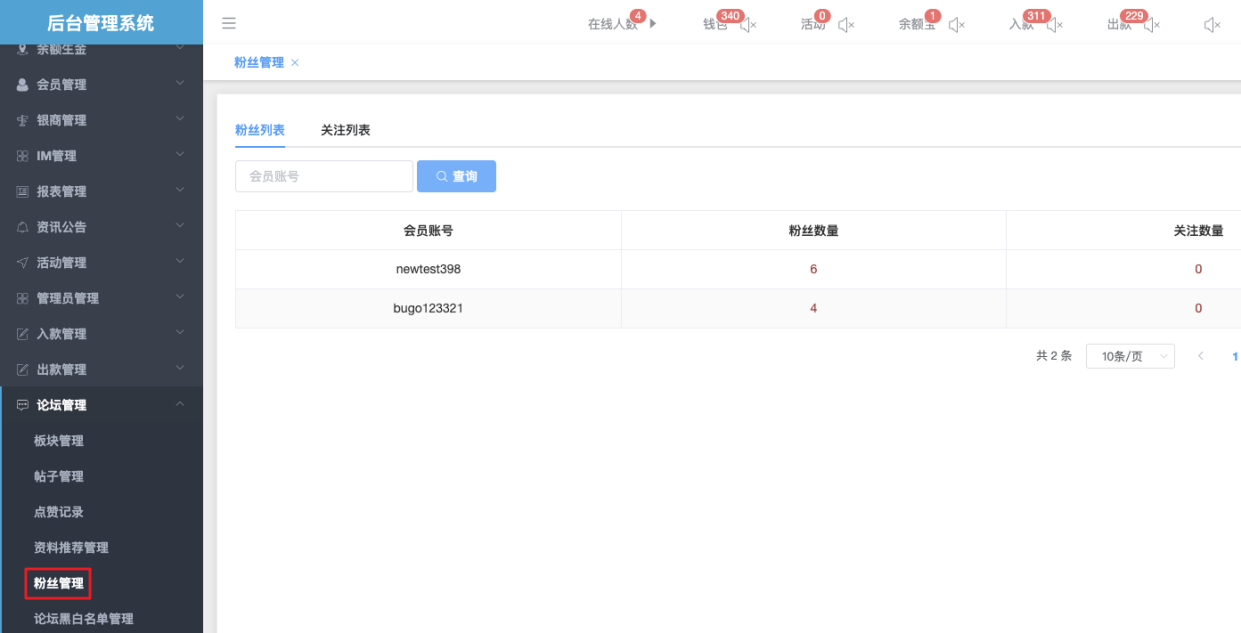Click the 入款 speaker mute icon
Viewport: 1241px width, 633px height.
[x=1054, y=25]
